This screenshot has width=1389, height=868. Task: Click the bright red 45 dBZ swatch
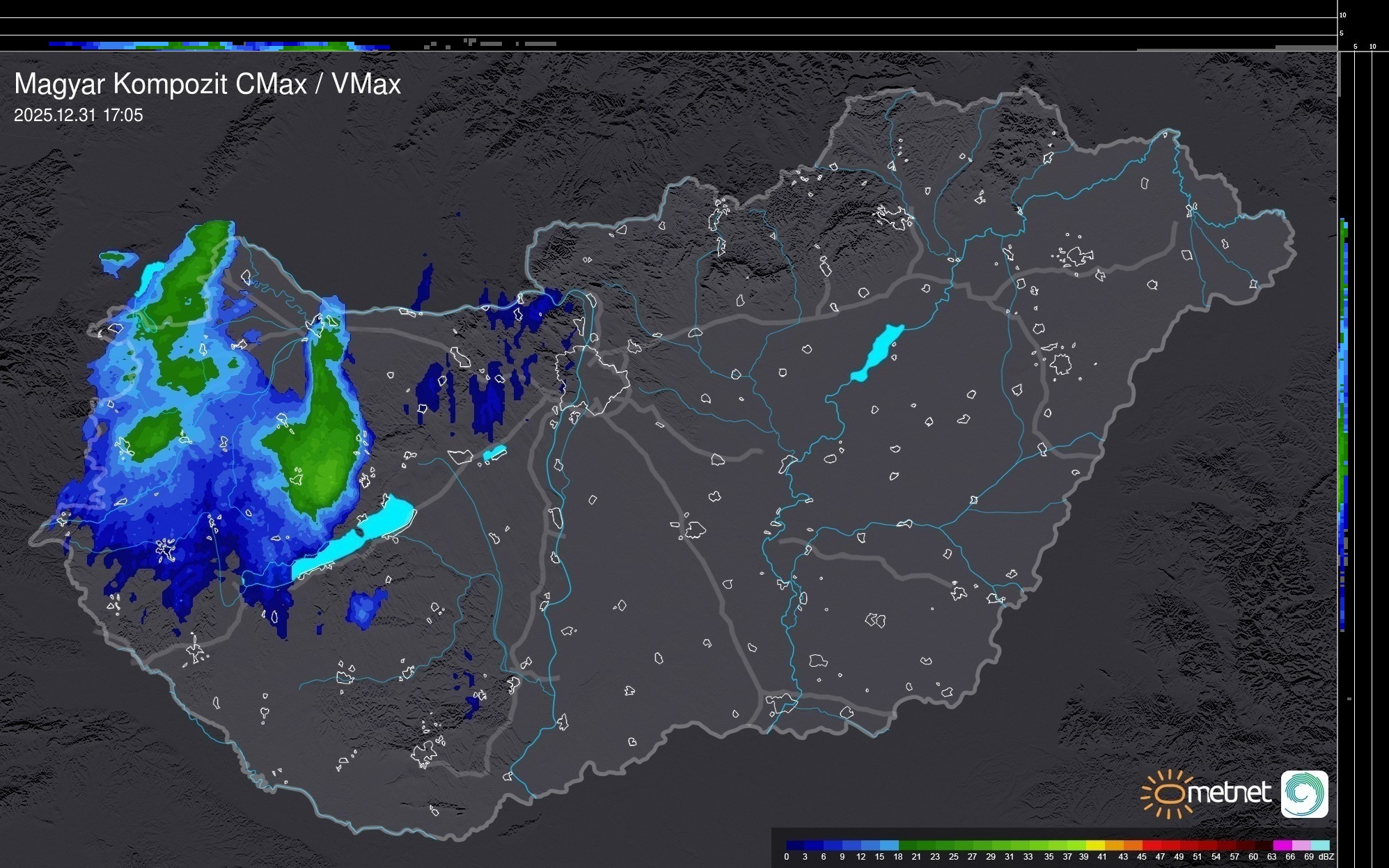click(1152, 845)
